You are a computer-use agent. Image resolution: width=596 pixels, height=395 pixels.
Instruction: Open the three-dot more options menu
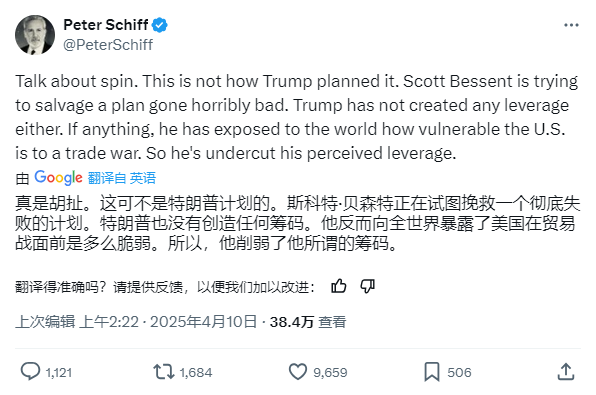(x=571, y=25)
